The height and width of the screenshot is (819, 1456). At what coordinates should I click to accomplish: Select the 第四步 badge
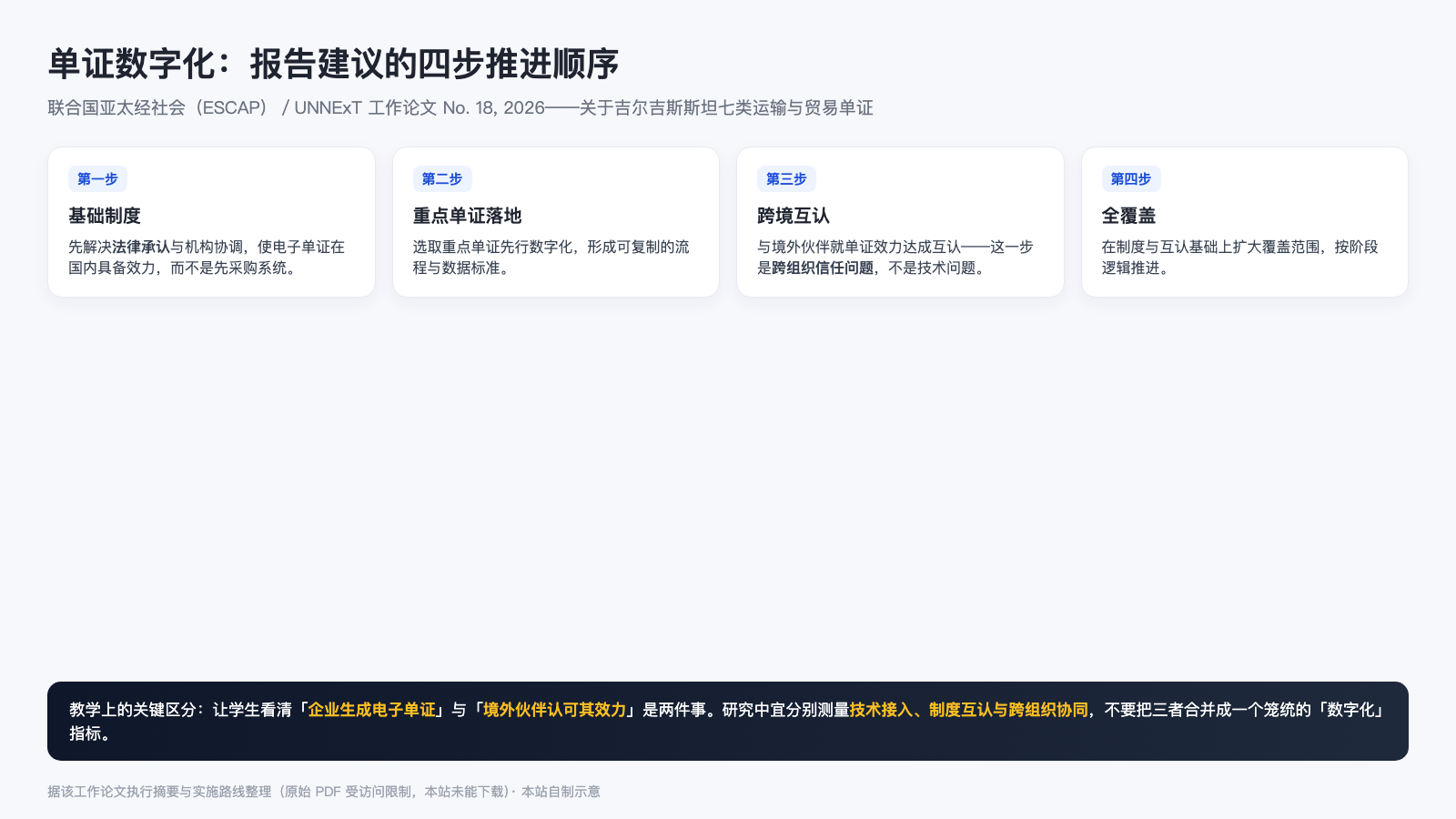pyautogui.click(x=1131, y=179)
